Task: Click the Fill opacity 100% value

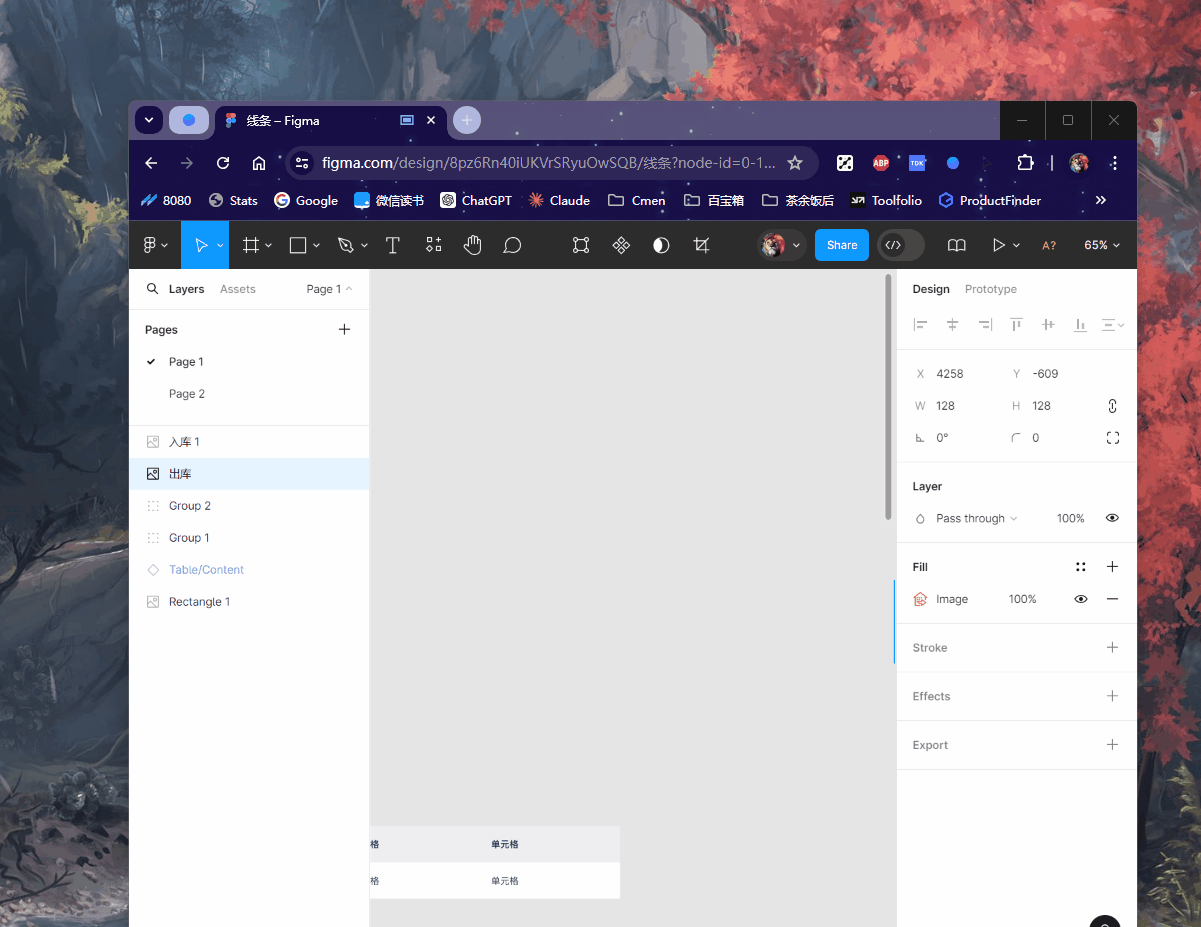Action: [x=1022, y=599]
